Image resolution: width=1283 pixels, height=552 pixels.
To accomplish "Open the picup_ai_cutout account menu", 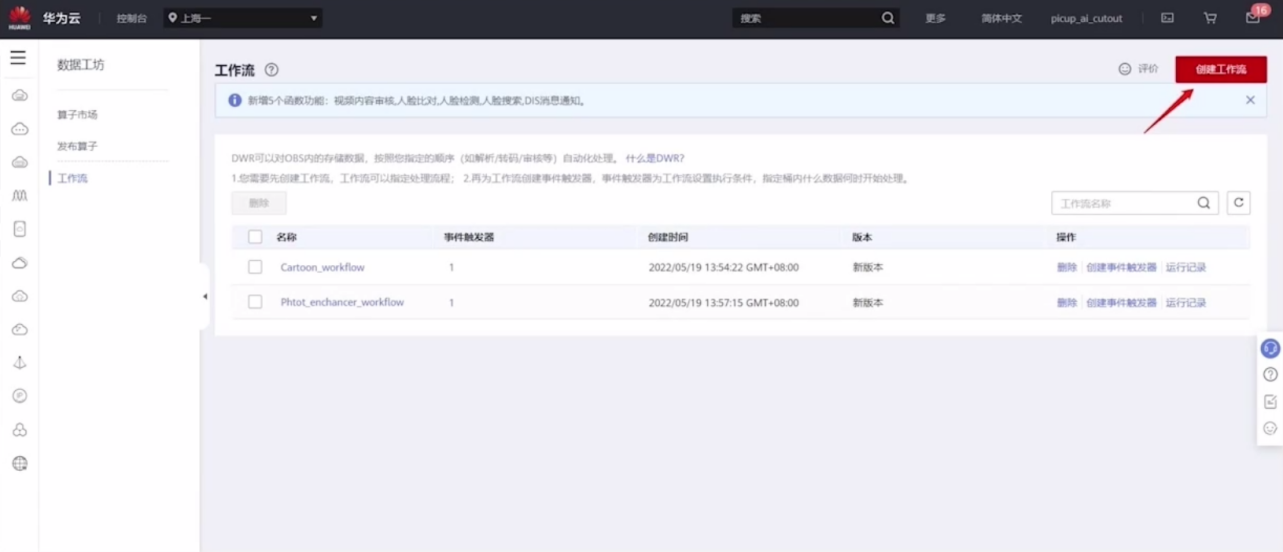I will [1086, 18].
